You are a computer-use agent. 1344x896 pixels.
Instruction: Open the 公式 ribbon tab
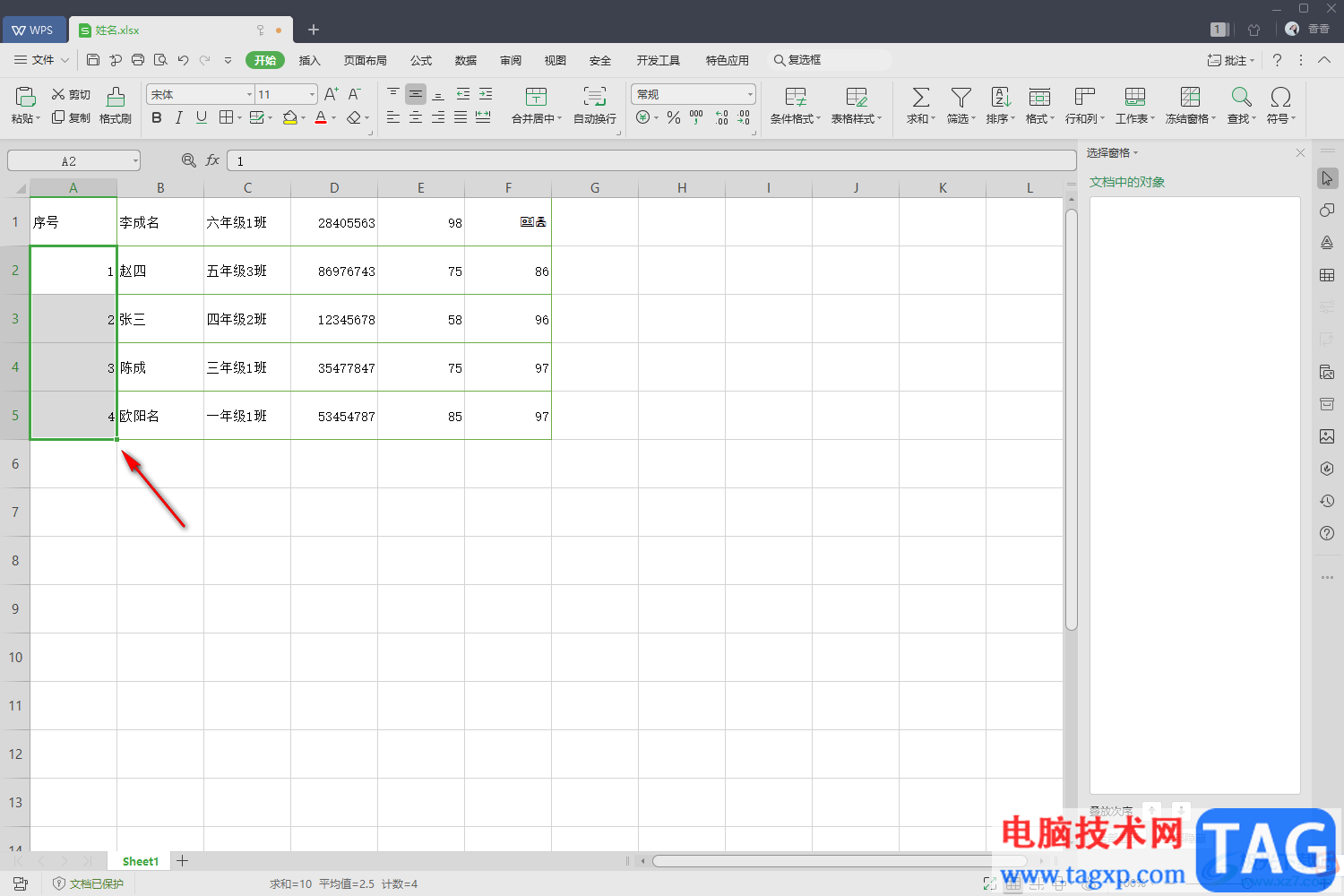pyautogui.click(x=421, y=60)
